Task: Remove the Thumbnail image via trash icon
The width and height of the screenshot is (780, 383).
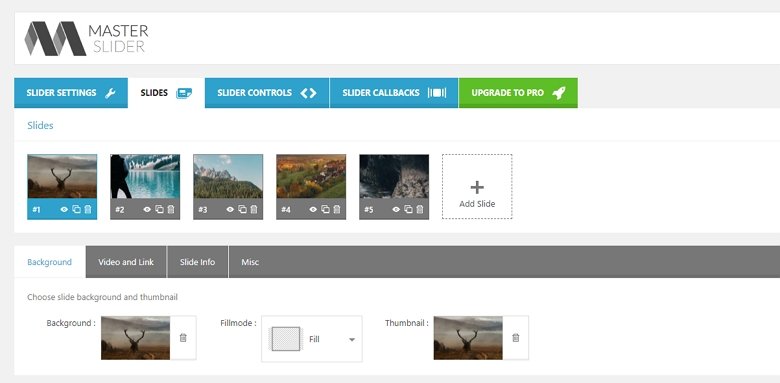Action: 516,338
